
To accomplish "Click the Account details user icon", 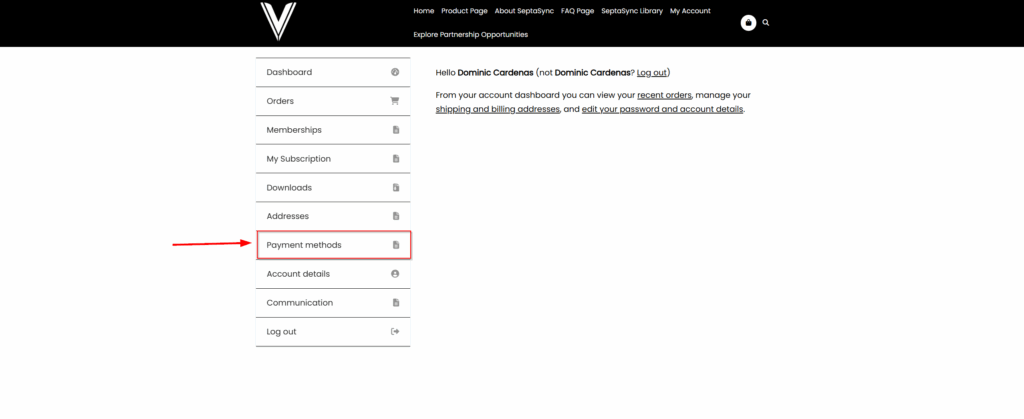I will coord(395,274).
